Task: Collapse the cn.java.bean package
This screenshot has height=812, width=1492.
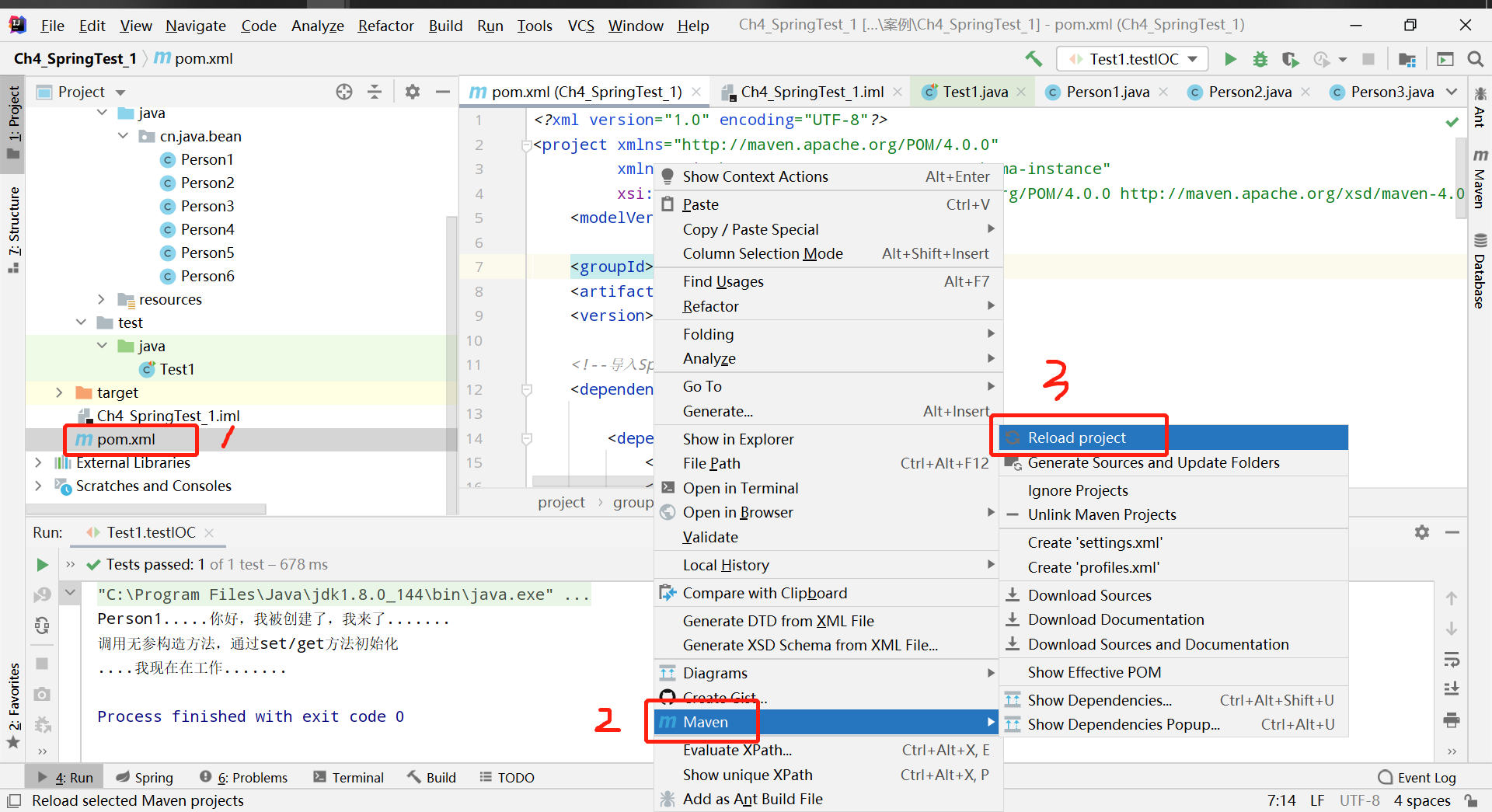Action: click(x=123, y=136)
